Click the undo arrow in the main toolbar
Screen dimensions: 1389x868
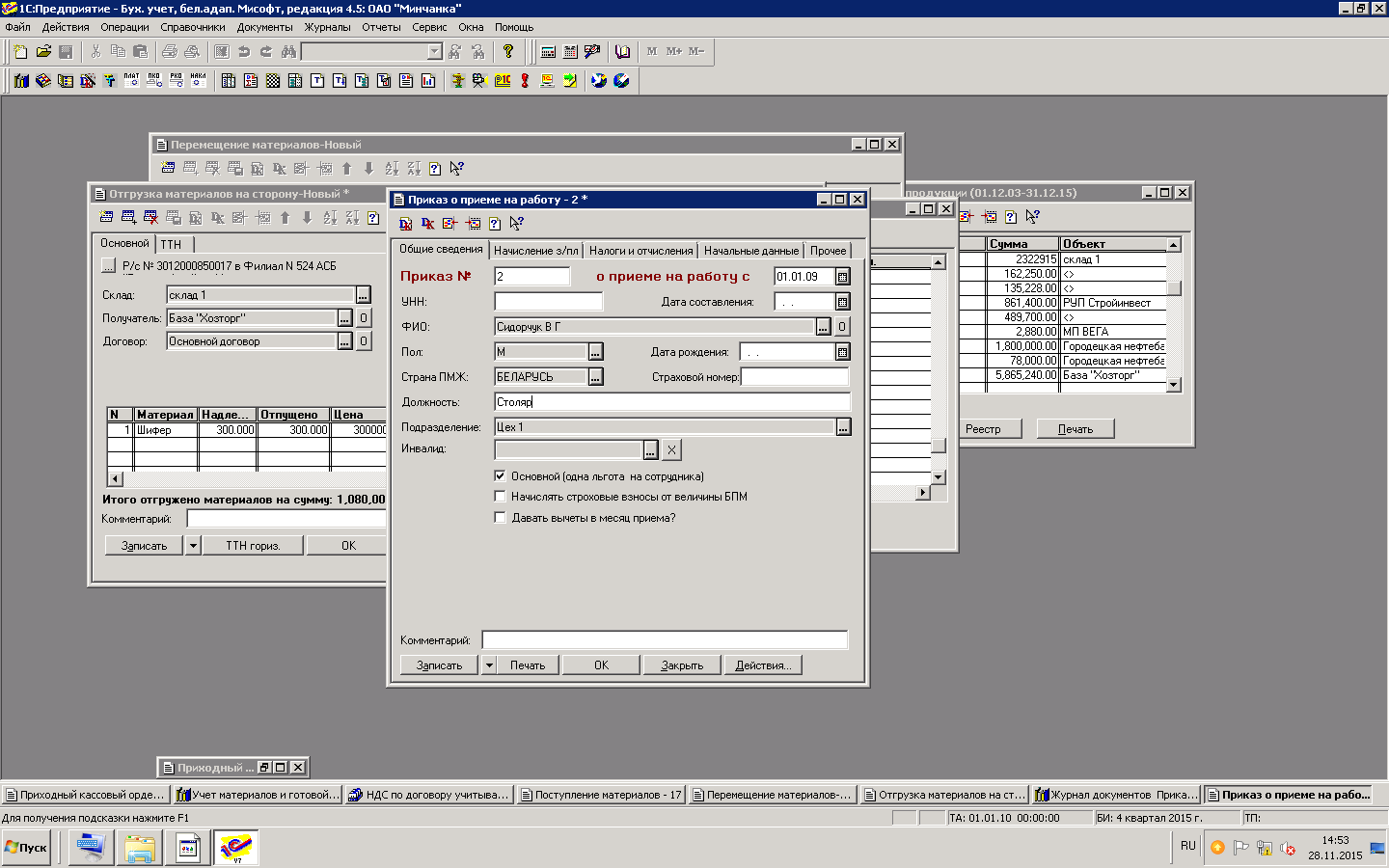[244, 51]
